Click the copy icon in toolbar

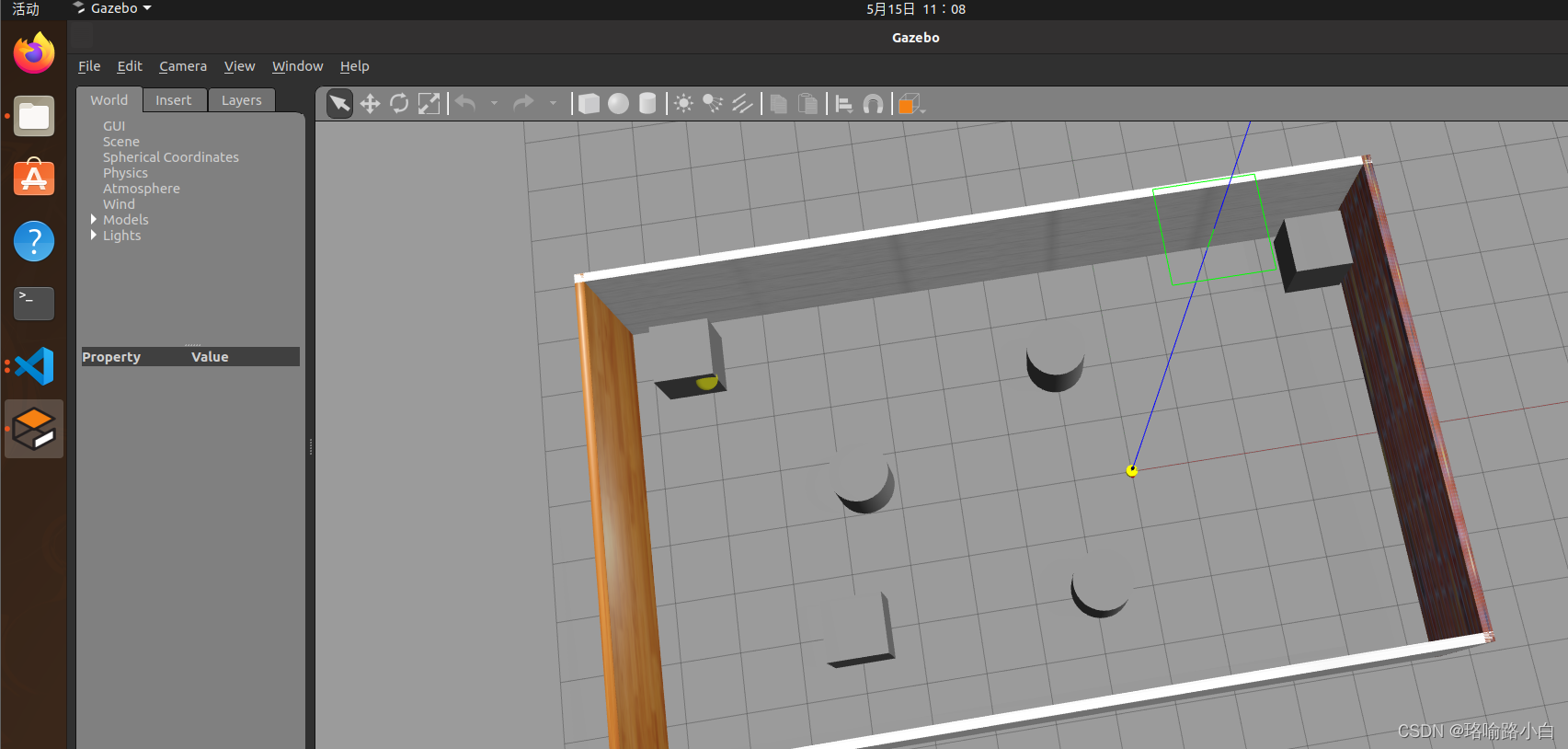(778, 103)
